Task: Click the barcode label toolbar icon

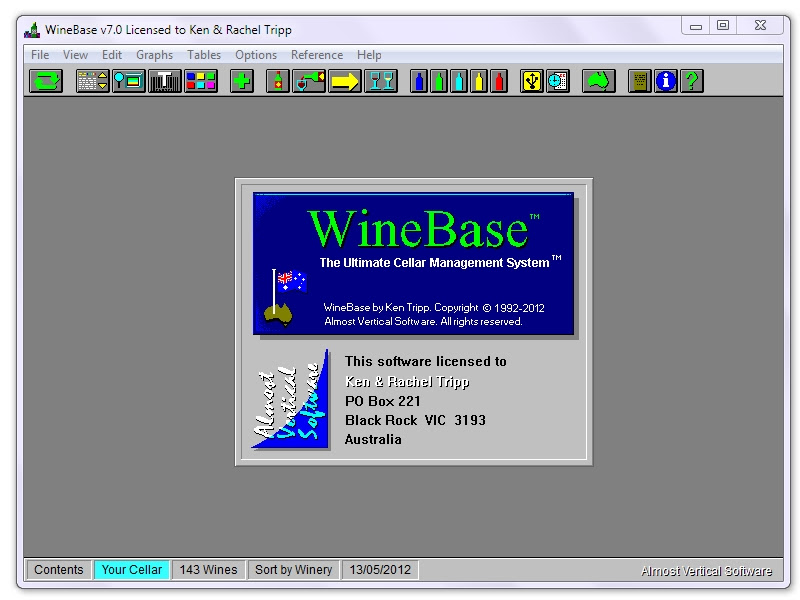Action: 164,81
